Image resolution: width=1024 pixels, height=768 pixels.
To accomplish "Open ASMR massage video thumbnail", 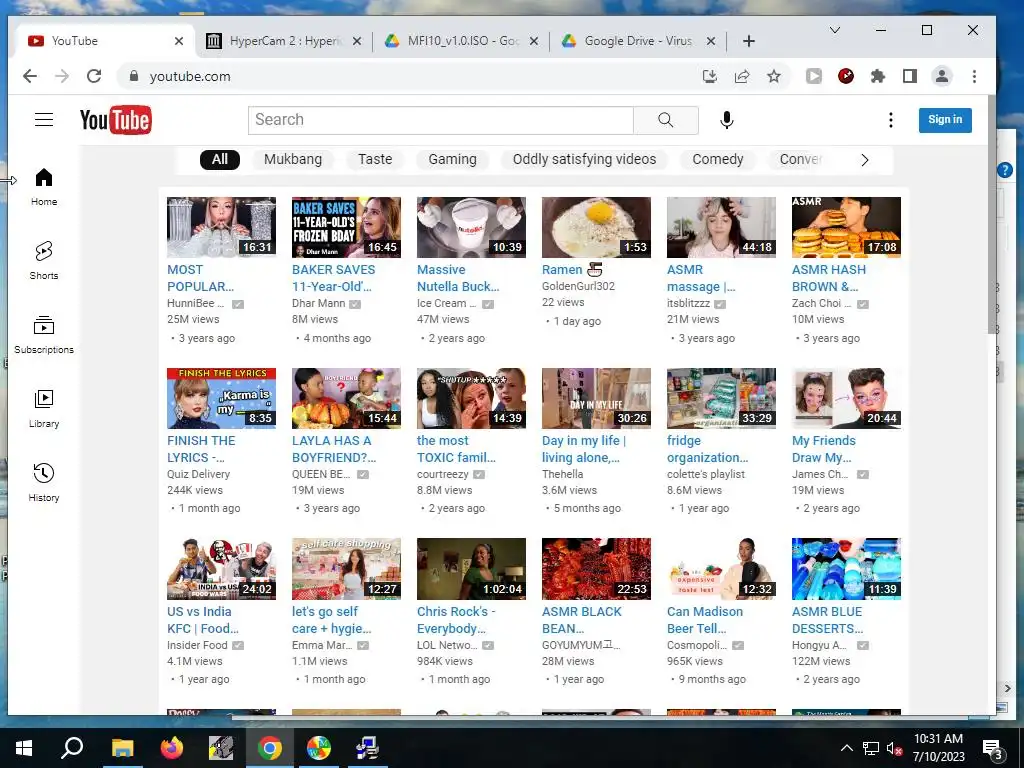I will [x=721, y=227].
